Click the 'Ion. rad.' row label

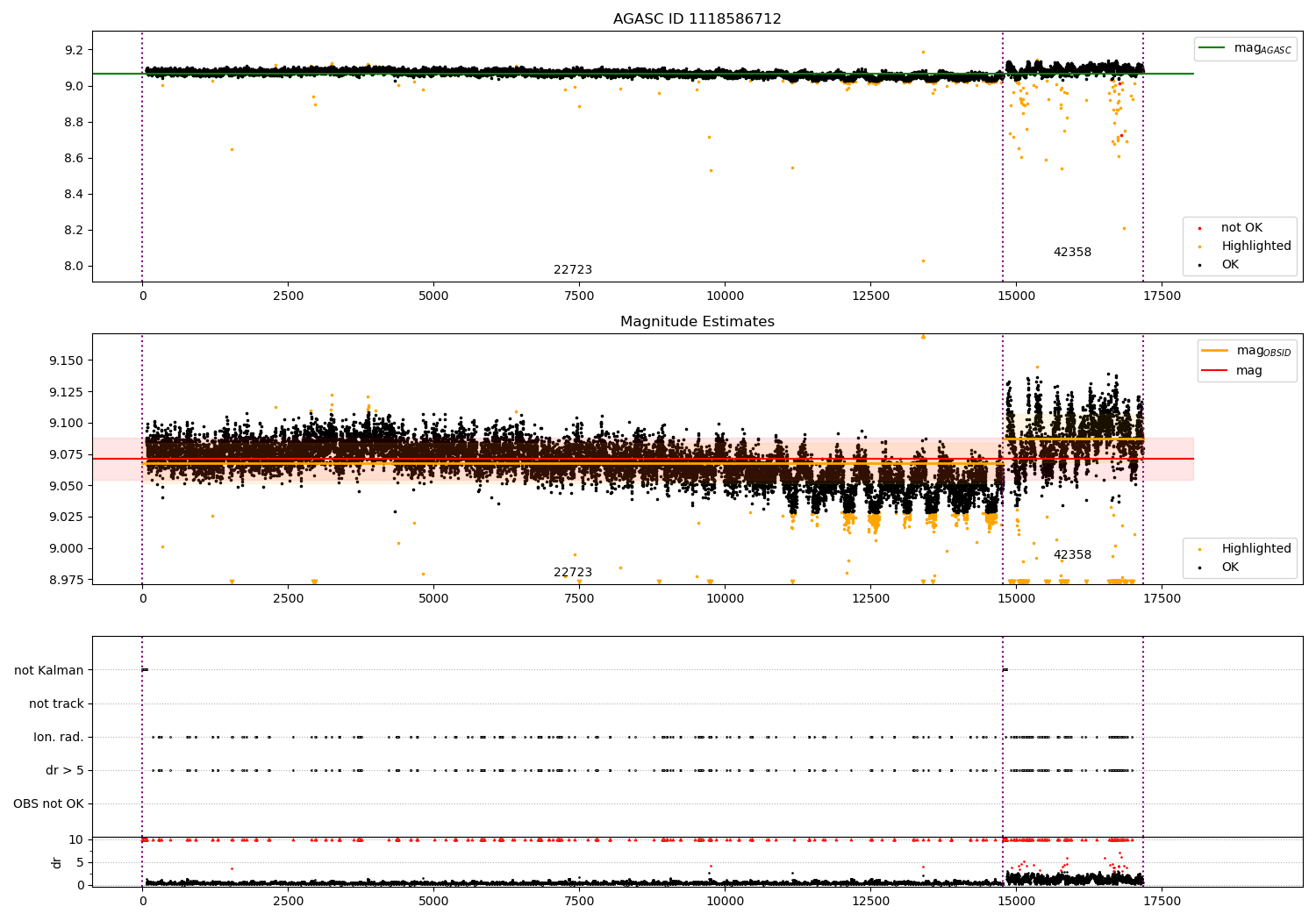coord(59,737)
